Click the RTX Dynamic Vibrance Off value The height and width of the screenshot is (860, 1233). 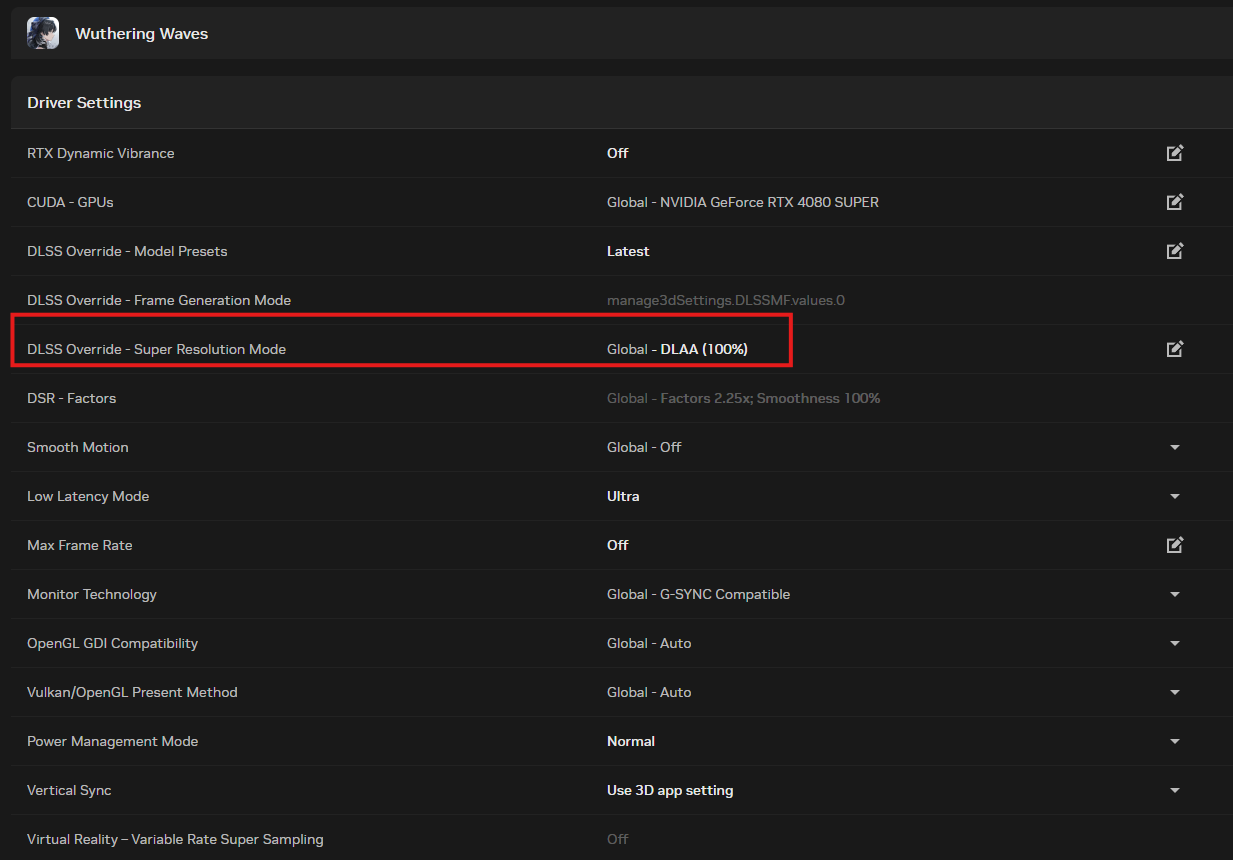click(x=617, y=153)
